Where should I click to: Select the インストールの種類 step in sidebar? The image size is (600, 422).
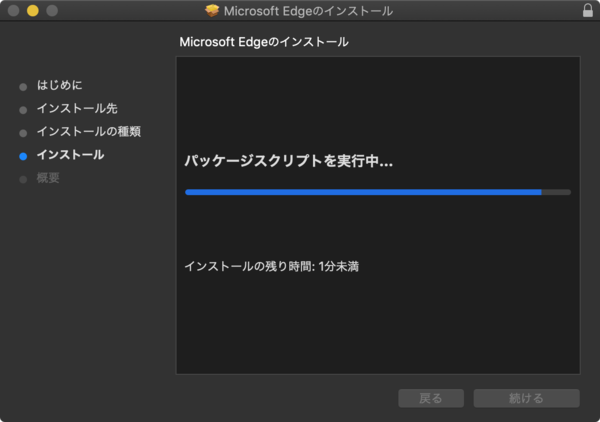click(89, 132)
